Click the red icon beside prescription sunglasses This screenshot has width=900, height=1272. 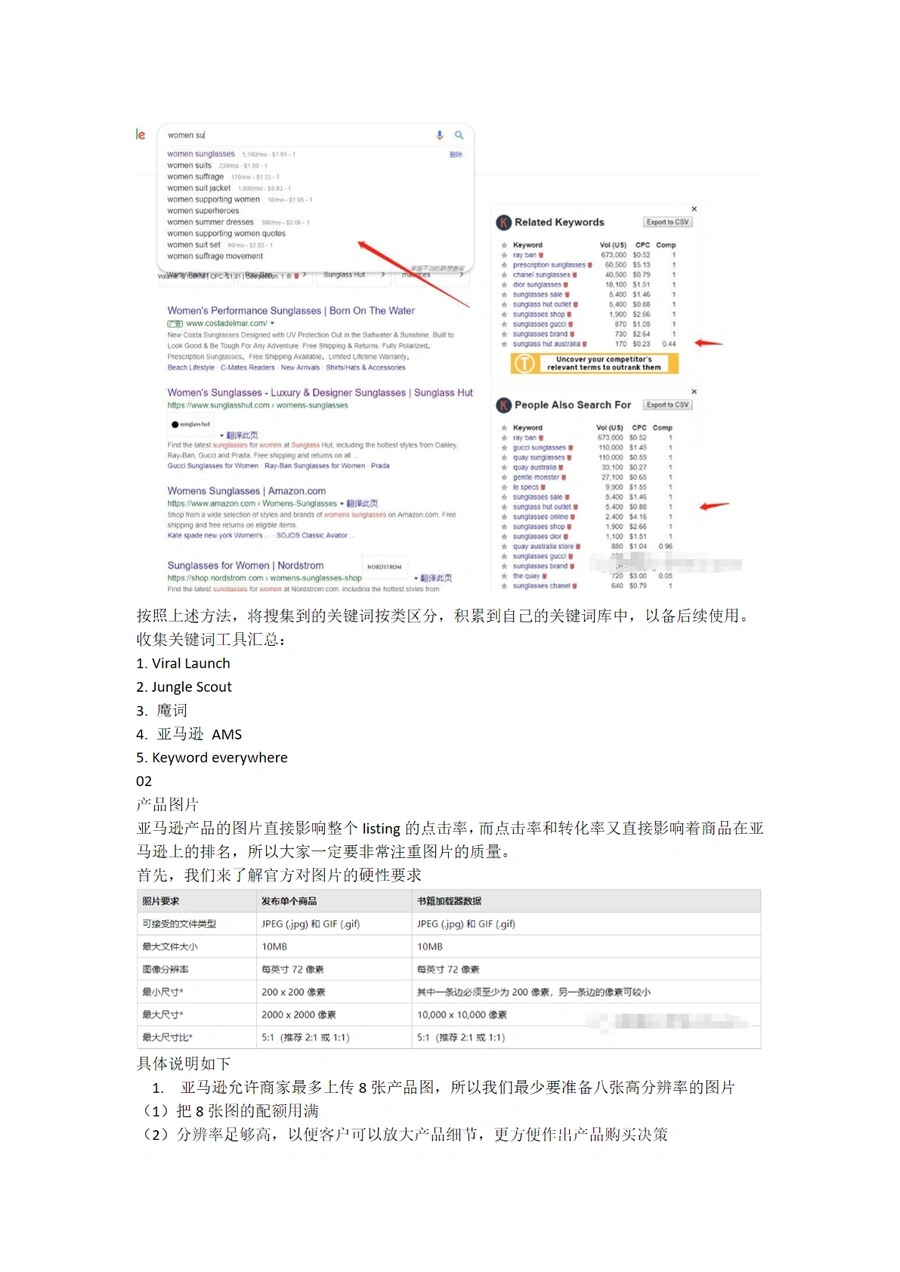pos(590,265)
